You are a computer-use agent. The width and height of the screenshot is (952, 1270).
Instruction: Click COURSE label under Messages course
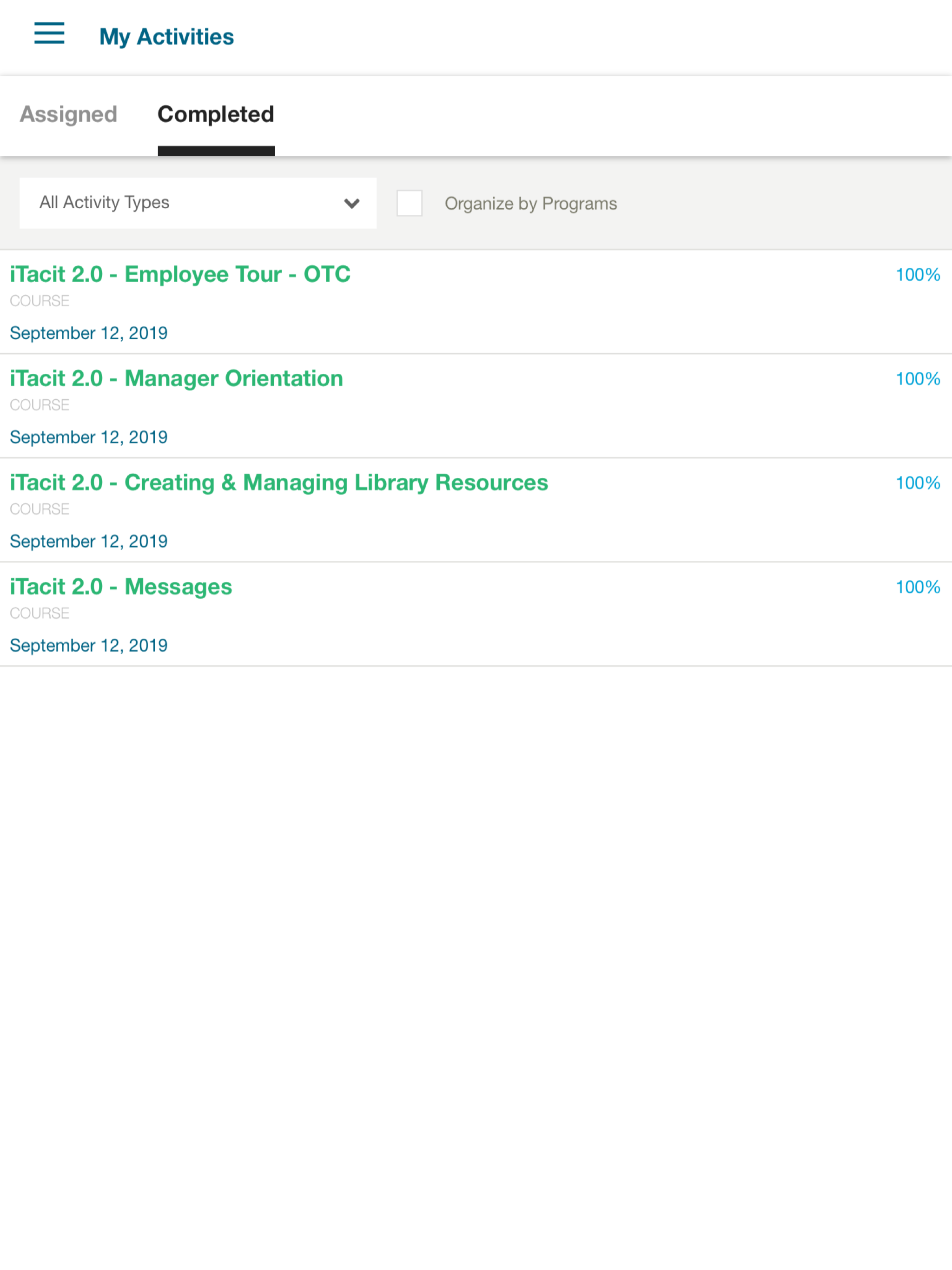40,613
